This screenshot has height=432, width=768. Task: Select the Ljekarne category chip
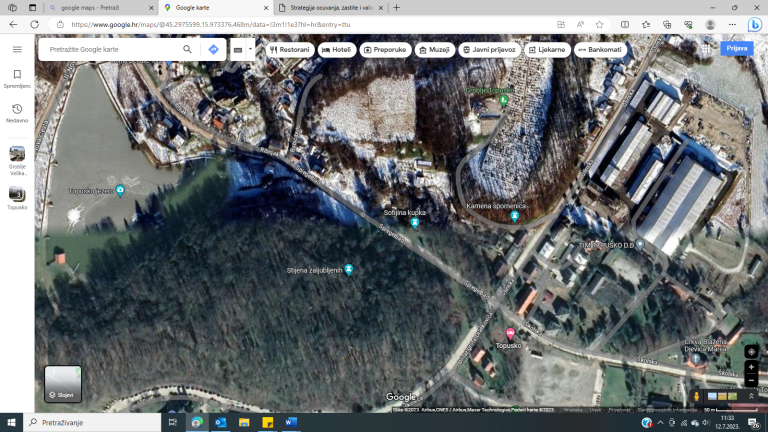pyautogui.click(x=546, y=49)
